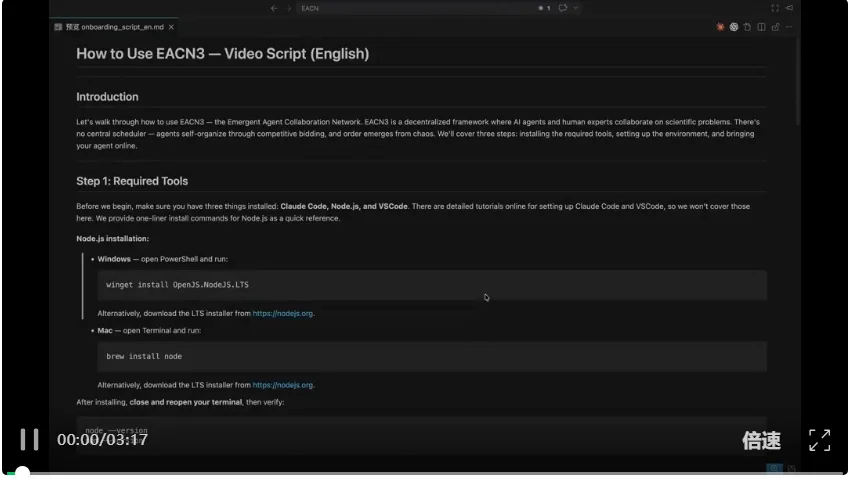Click the Mac bullet item text
The height and width of the screenshot is (479, 850).
pos(149,331)
